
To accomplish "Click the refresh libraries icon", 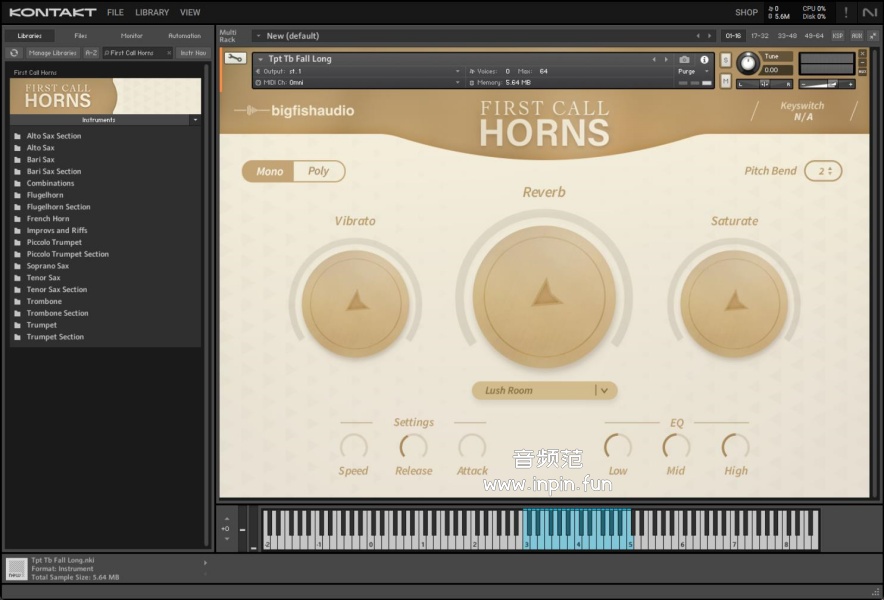I will pos(14,53).
